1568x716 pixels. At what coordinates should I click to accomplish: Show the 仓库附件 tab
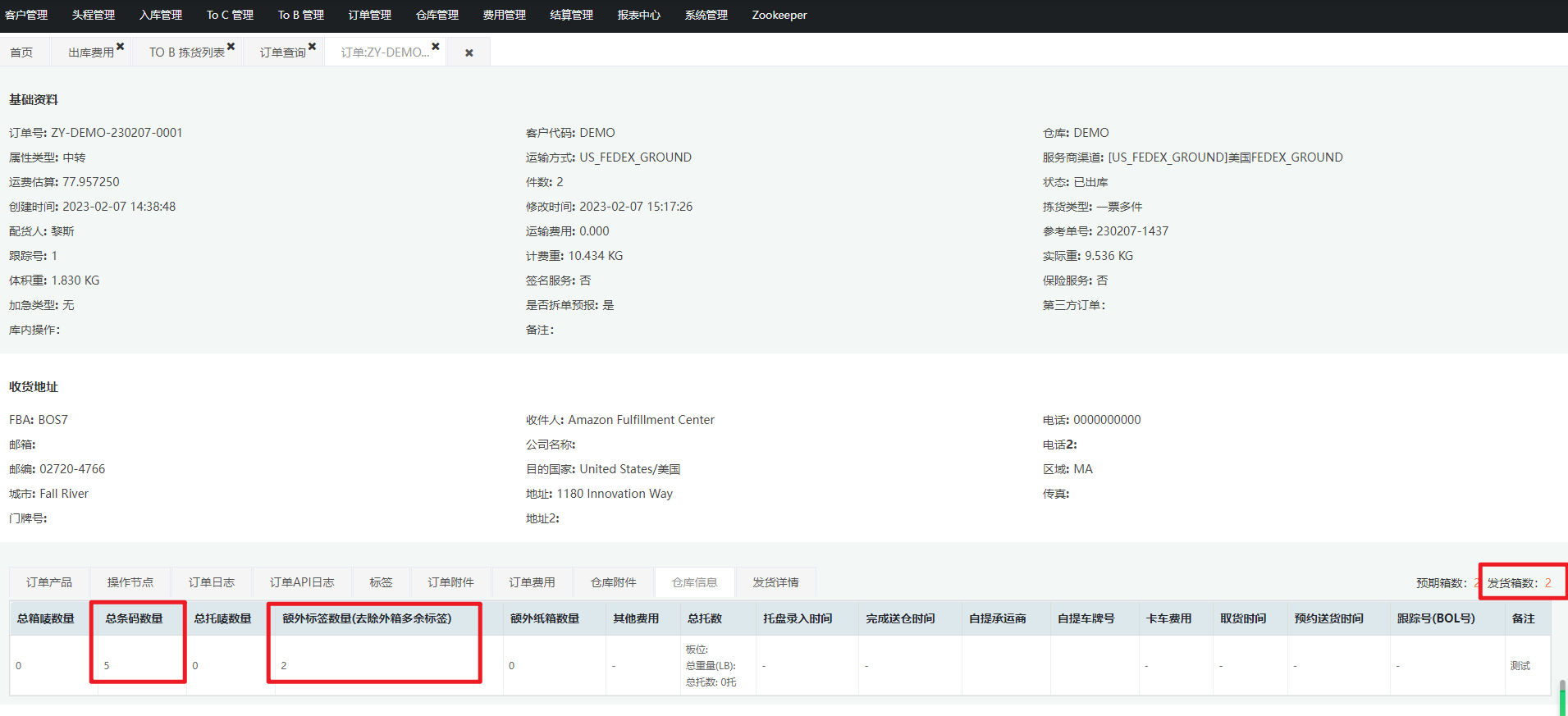614,582
